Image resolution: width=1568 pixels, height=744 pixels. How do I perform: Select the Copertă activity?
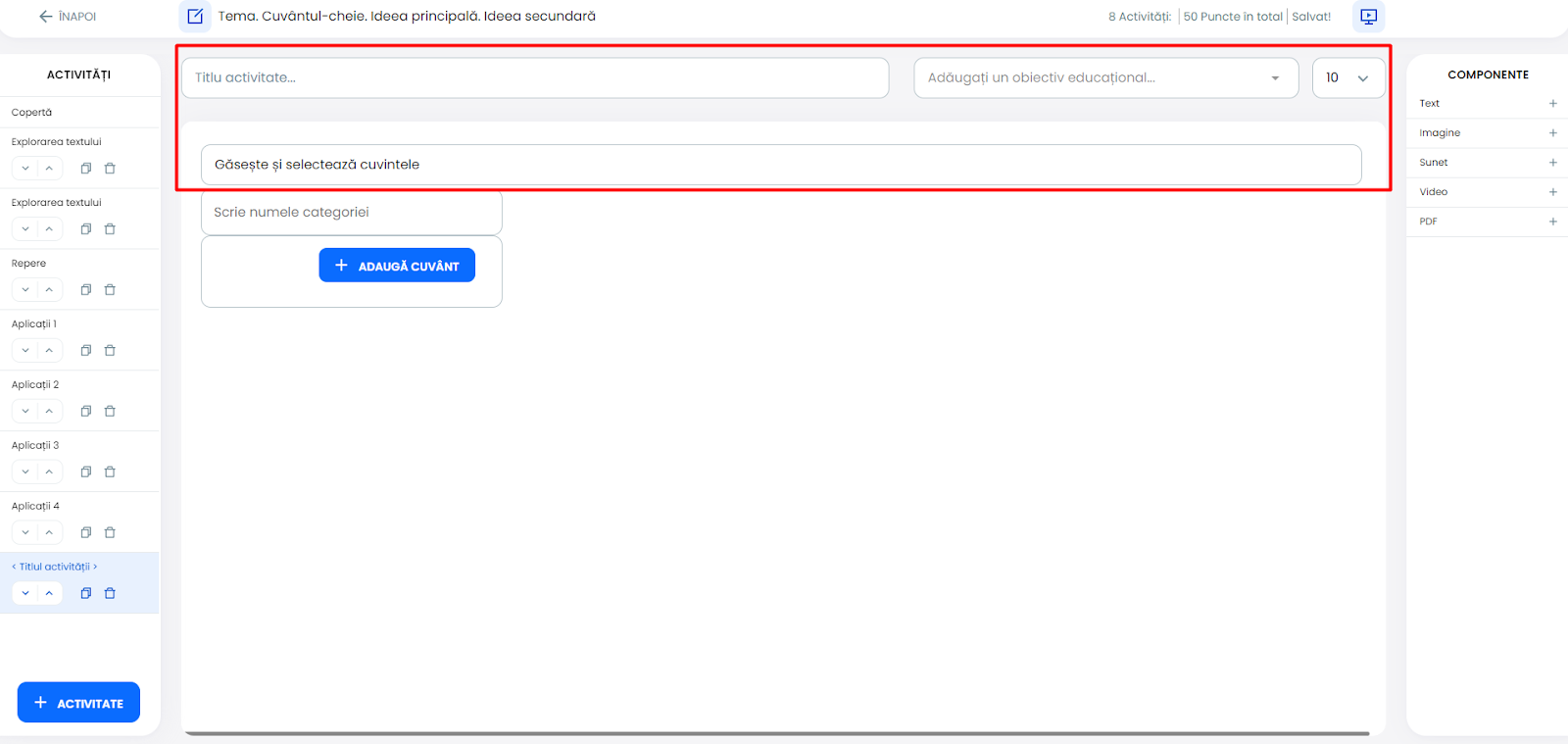32,113
